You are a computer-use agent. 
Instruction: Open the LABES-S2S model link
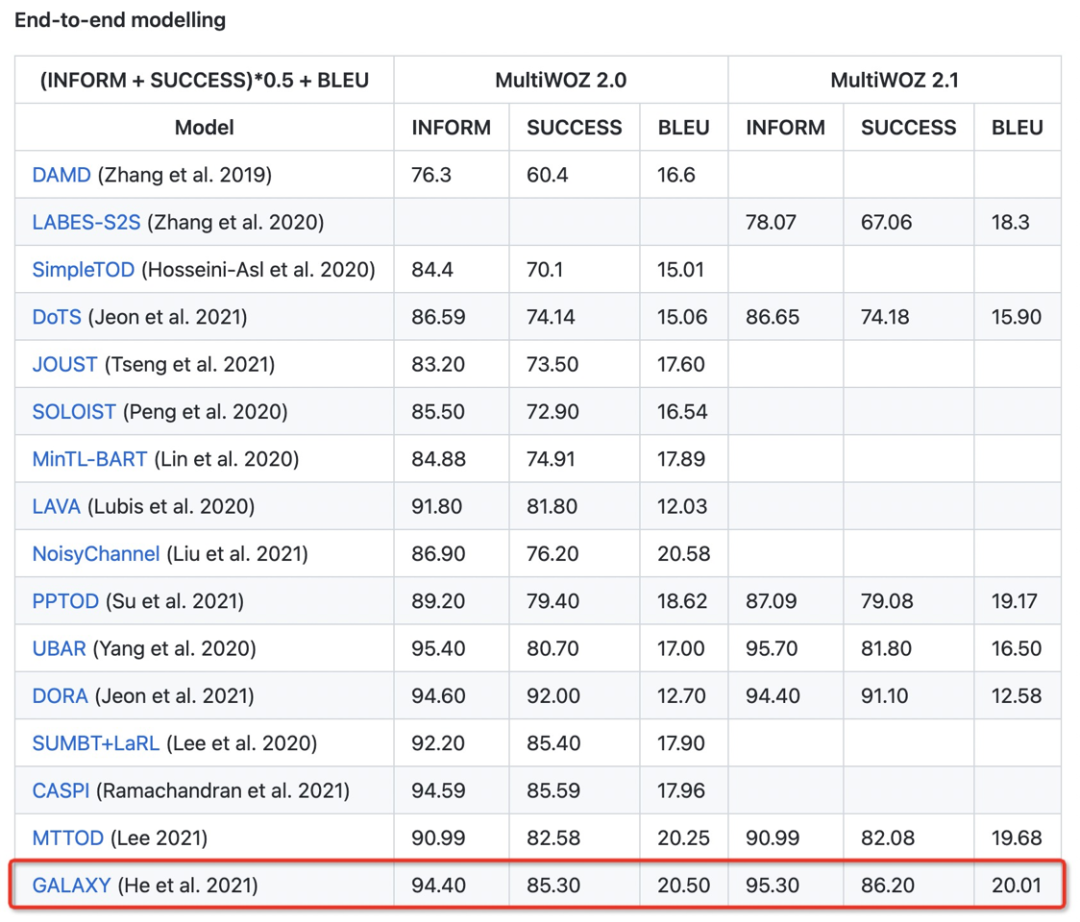pyautogui.click(x=86, y=222)
